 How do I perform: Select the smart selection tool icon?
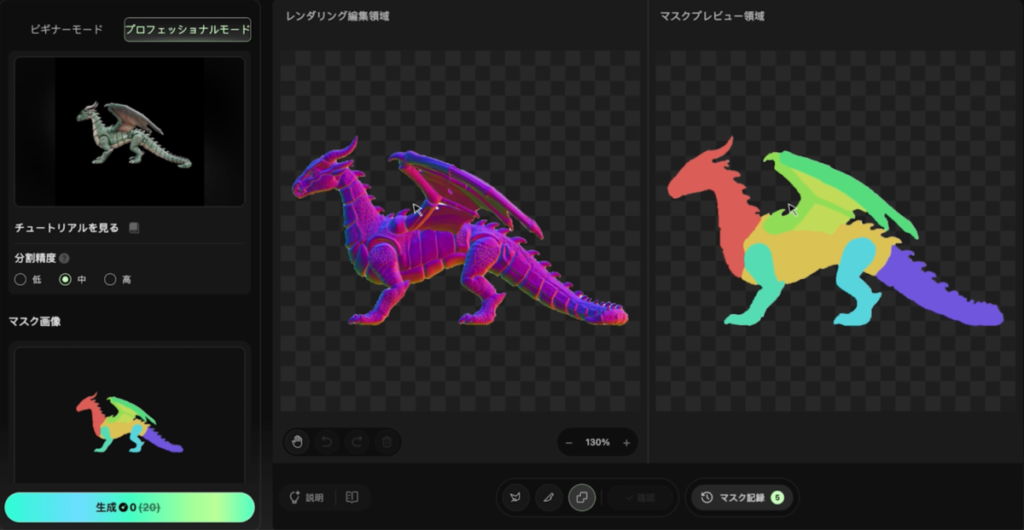(515, 497)
